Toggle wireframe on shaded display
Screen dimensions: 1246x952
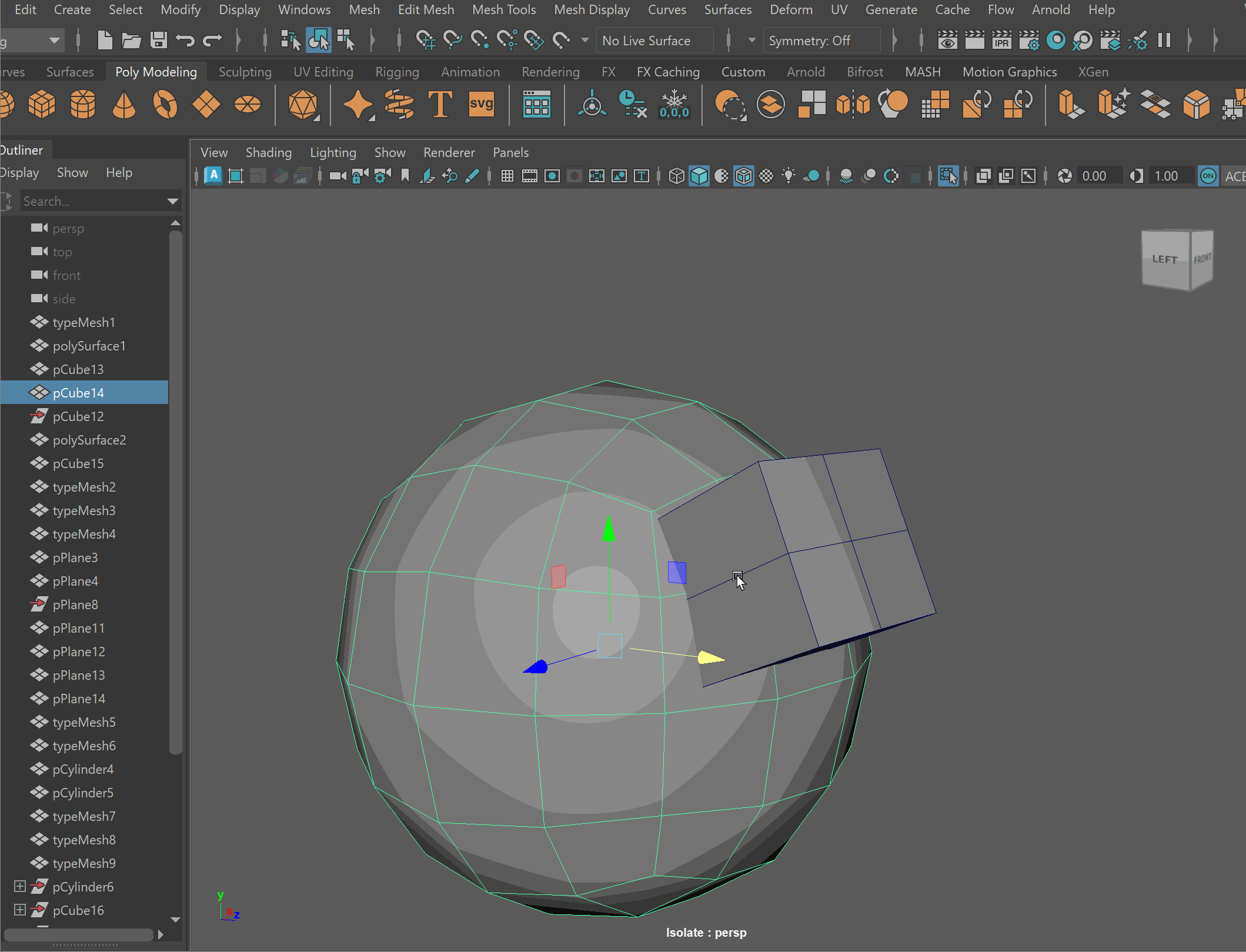[744, 176]
